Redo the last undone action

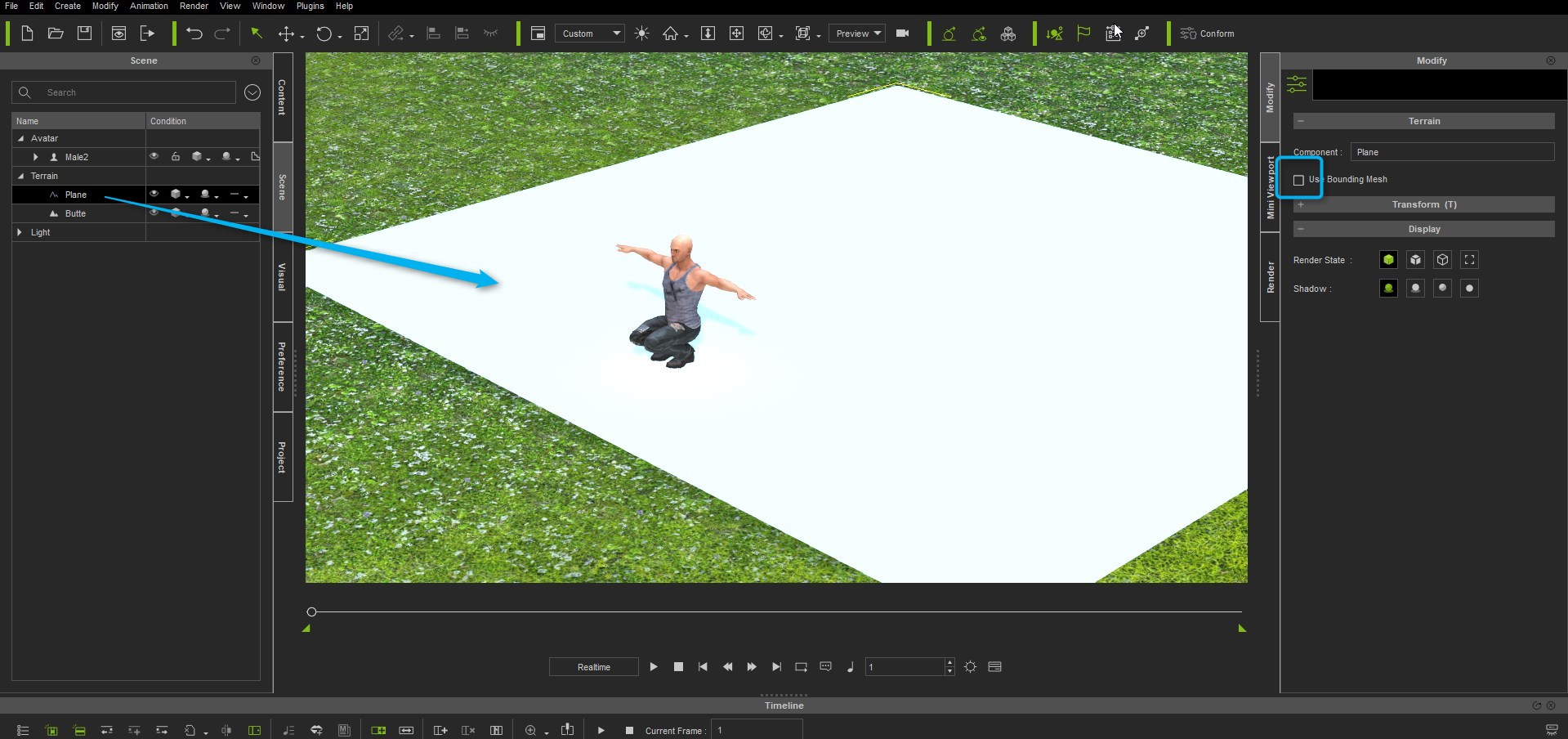222,34
